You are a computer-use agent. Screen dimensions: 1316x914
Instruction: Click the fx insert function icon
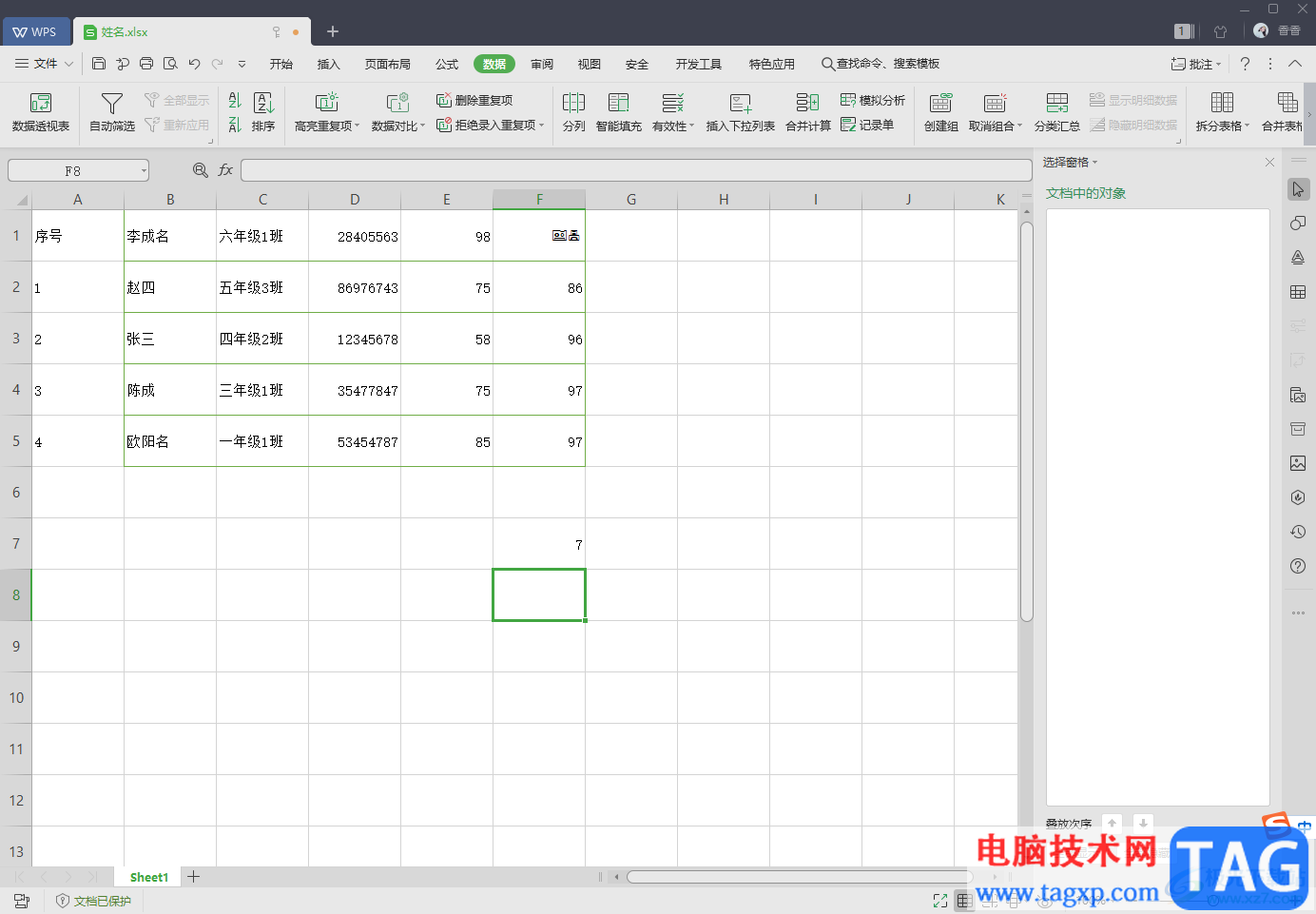(x=225, y=170)
